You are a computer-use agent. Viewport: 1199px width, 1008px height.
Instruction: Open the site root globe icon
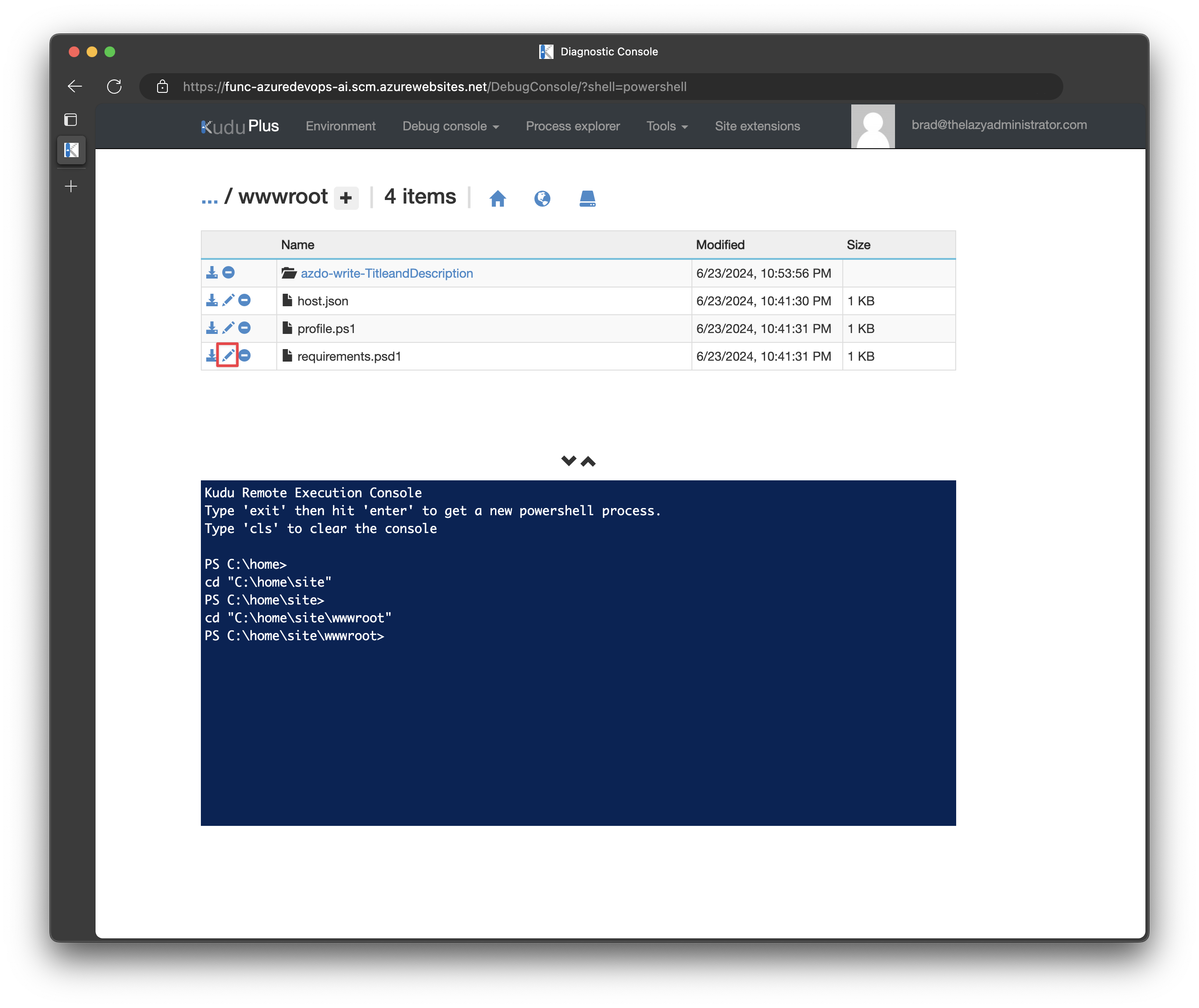[x=542, y=198]
